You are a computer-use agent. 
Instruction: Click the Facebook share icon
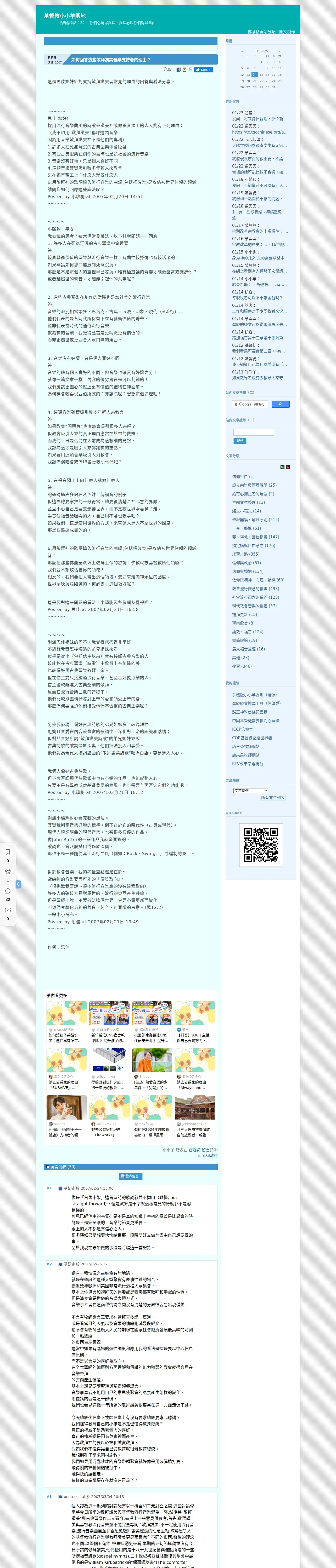pyautogui.click(x=179, y=70)
